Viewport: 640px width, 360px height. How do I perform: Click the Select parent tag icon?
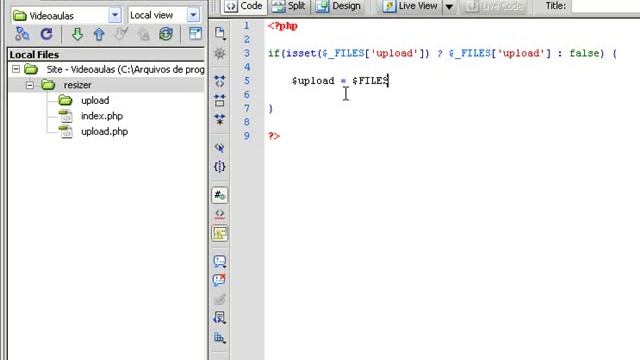[x=220, y=147]
